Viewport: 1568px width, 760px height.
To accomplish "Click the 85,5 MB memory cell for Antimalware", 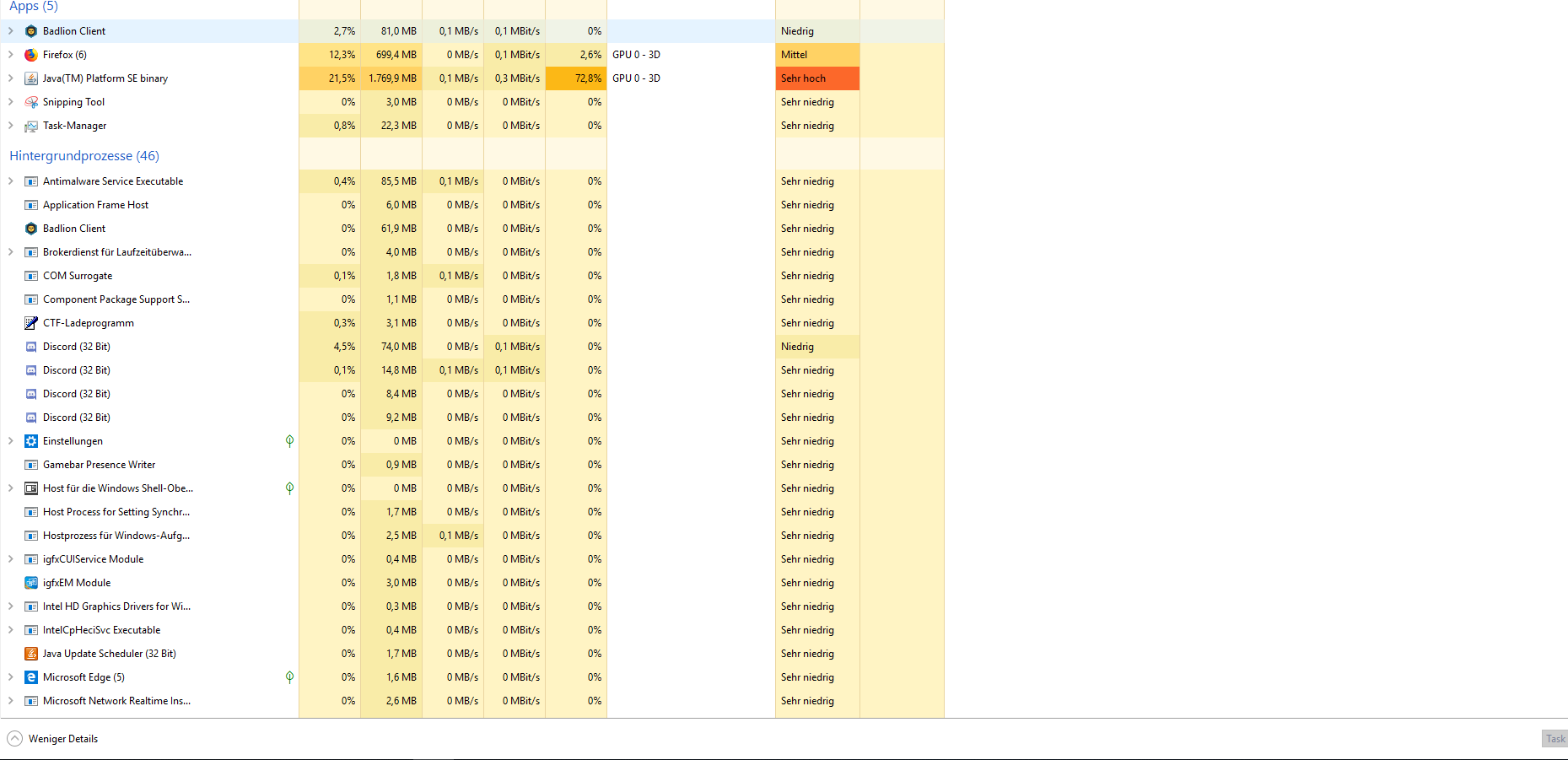I will pyautogui.click(x=391, y=181).
